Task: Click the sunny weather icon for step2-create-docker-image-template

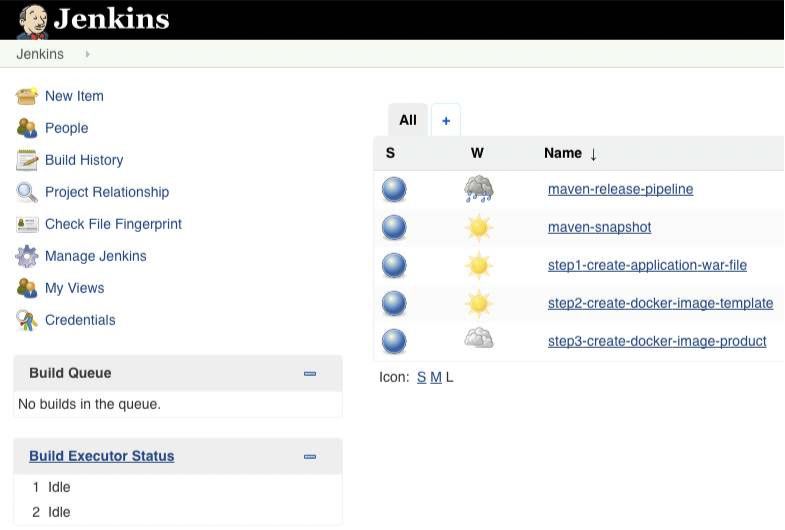Action: [x=479, y=303]
